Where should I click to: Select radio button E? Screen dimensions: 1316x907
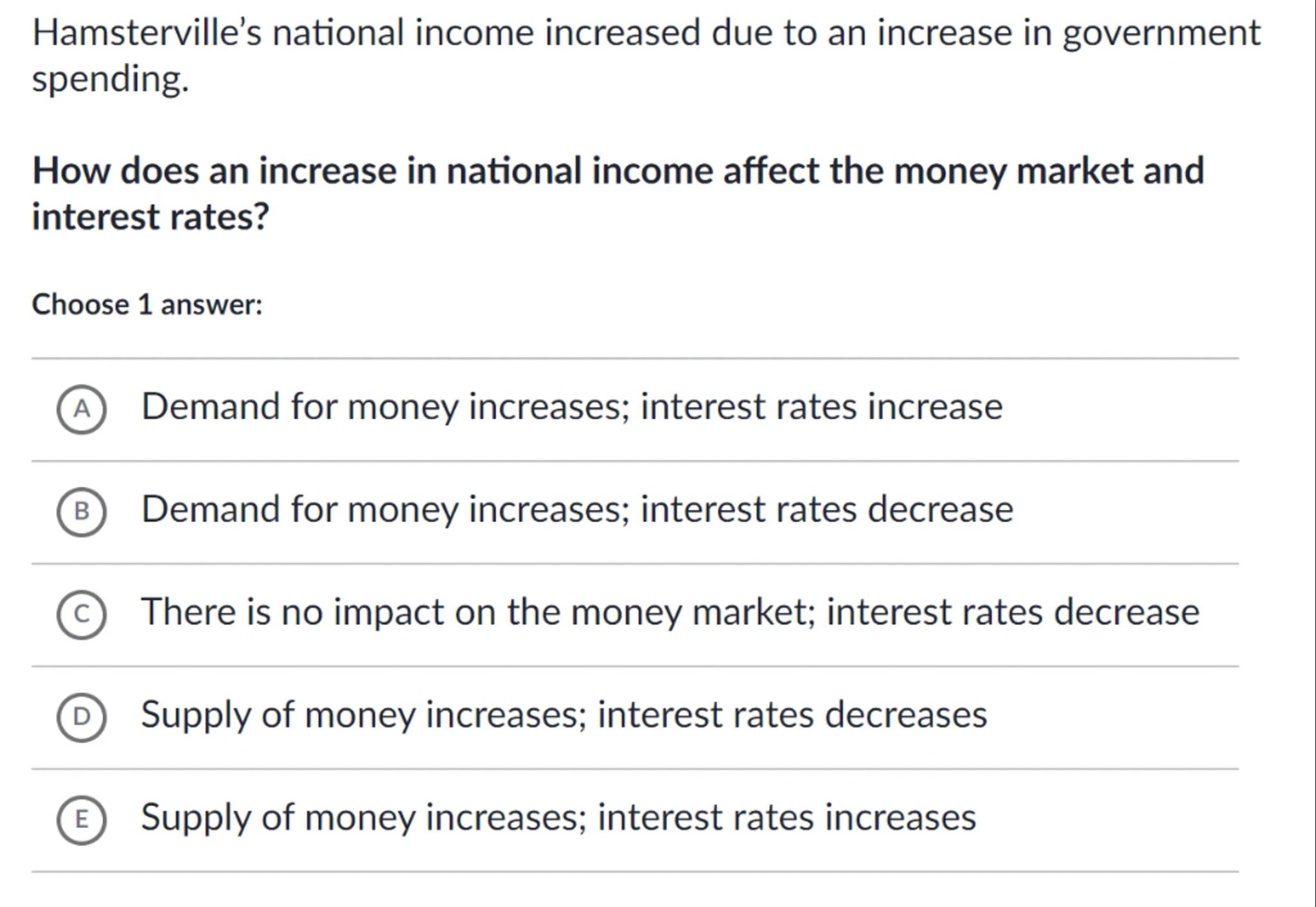coord(82,820)
